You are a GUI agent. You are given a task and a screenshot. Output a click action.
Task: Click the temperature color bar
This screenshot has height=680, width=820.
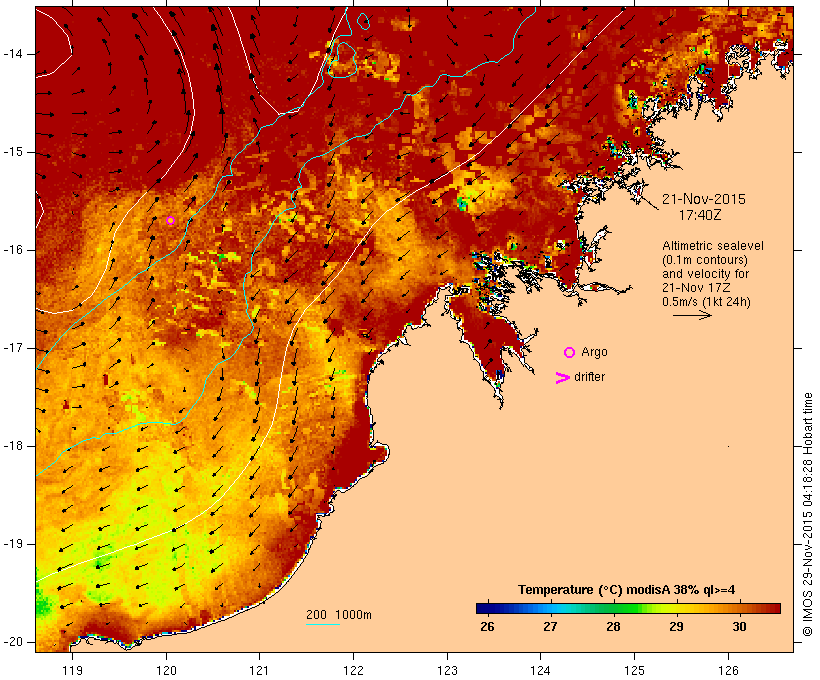coord(628,608)
